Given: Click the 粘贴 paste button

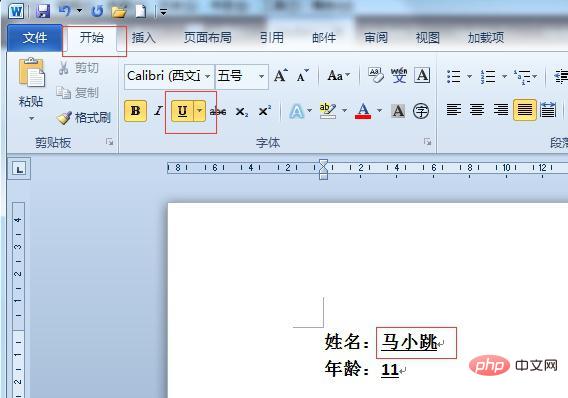Looking at the screenshot, I should 32,72.
